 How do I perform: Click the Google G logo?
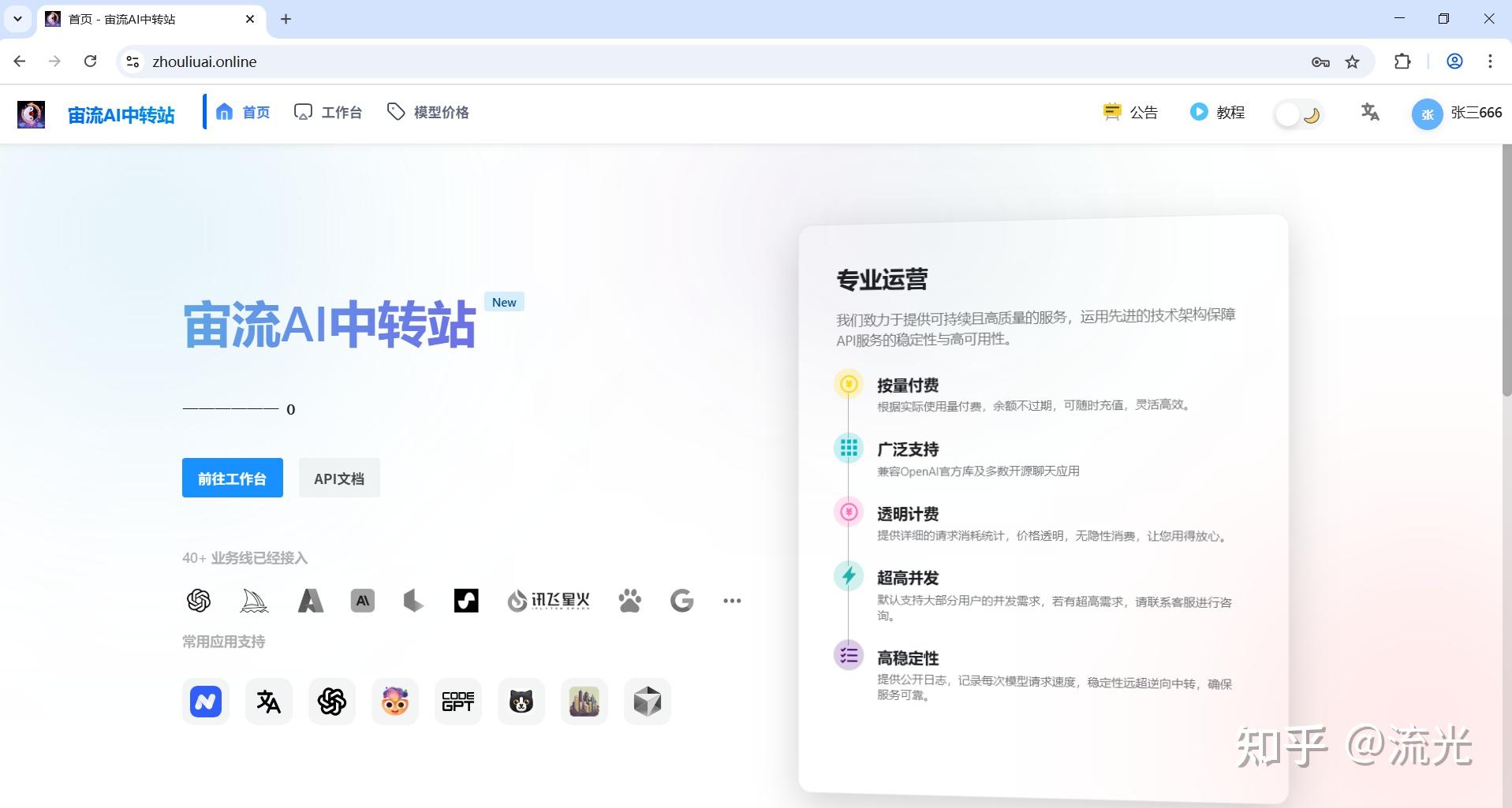click(681, 600)
